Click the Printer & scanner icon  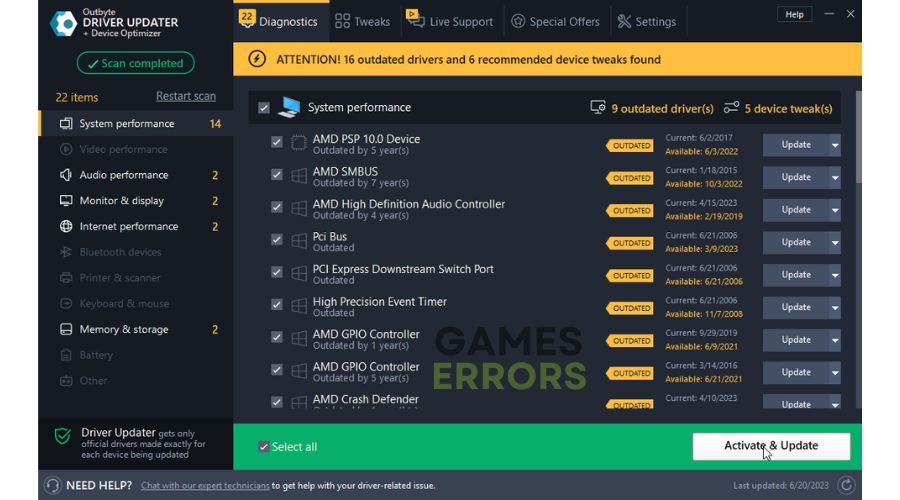click(x=66, y=278)
